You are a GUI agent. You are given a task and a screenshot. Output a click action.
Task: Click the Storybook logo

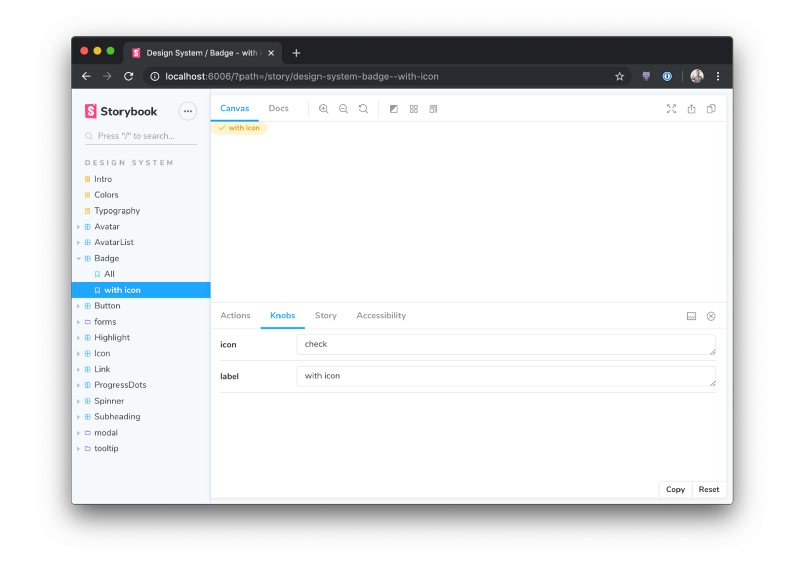[x=121, y=111]
